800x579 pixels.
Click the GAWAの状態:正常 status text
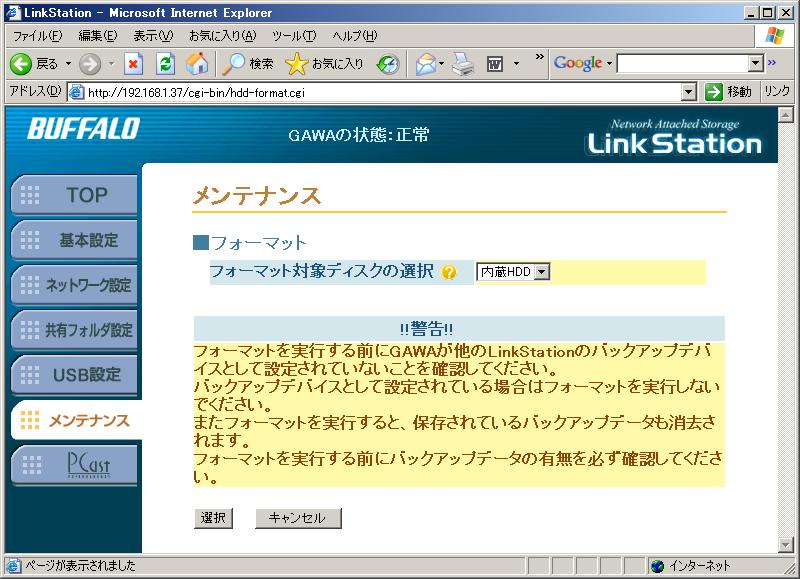[x=359, y=135]
